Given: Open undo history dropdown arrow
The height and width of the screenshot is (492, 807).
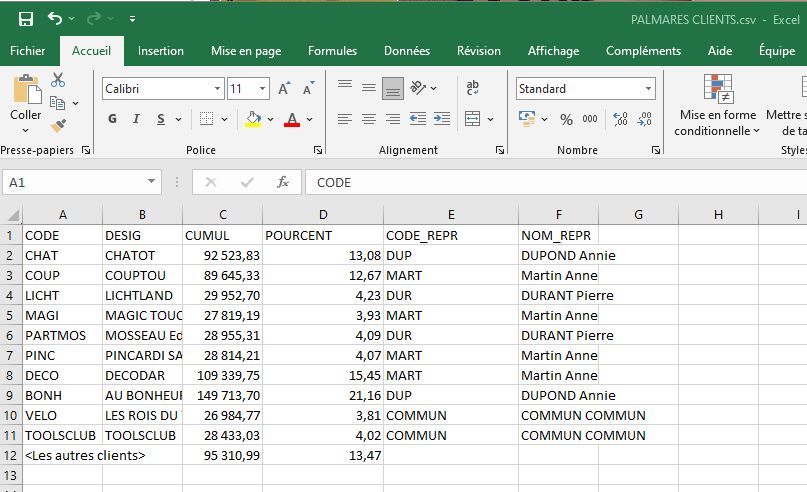Looking at the screenshot, I should (72, 19).
